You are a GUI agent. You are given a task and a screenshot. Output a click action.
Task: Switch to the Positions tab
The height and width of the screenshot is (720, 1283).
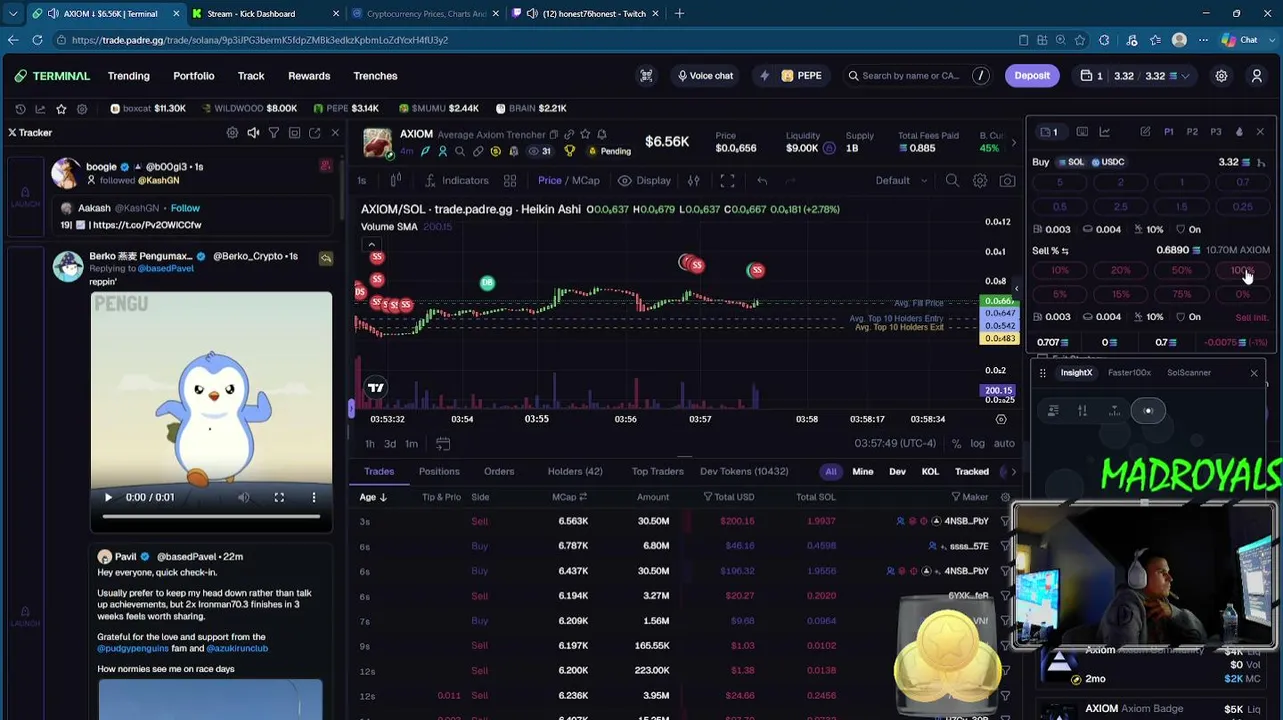tap(439, 472)
